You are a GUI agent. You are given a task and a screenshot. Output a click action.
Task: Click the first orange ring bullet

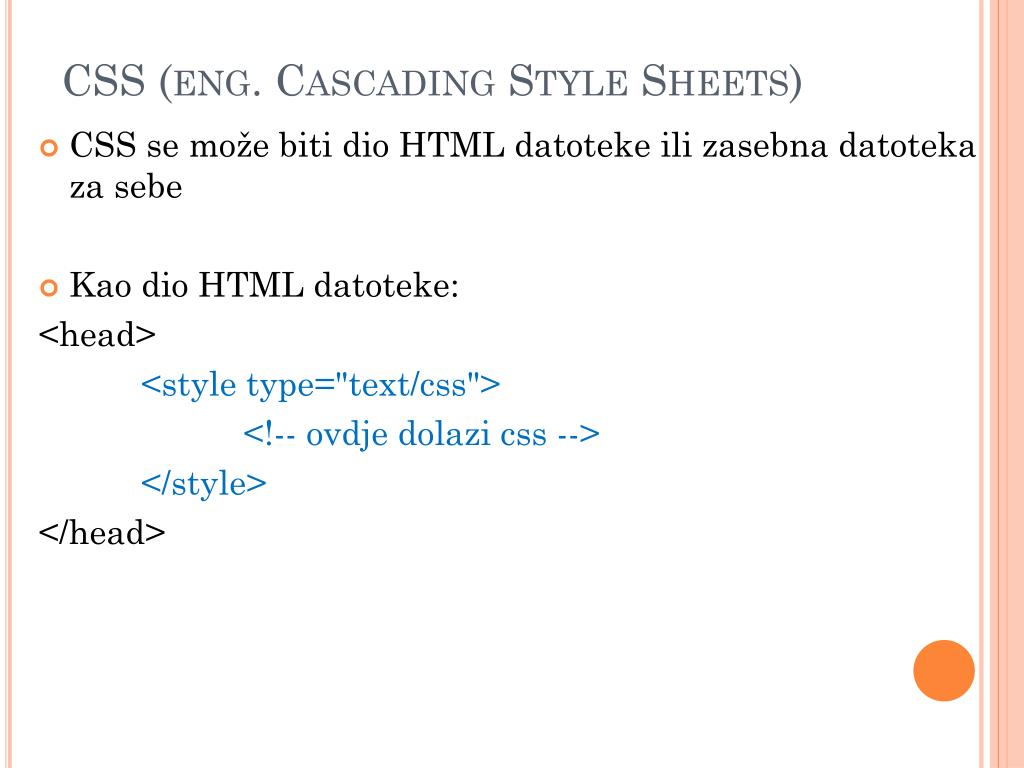(x=50, y=148)
